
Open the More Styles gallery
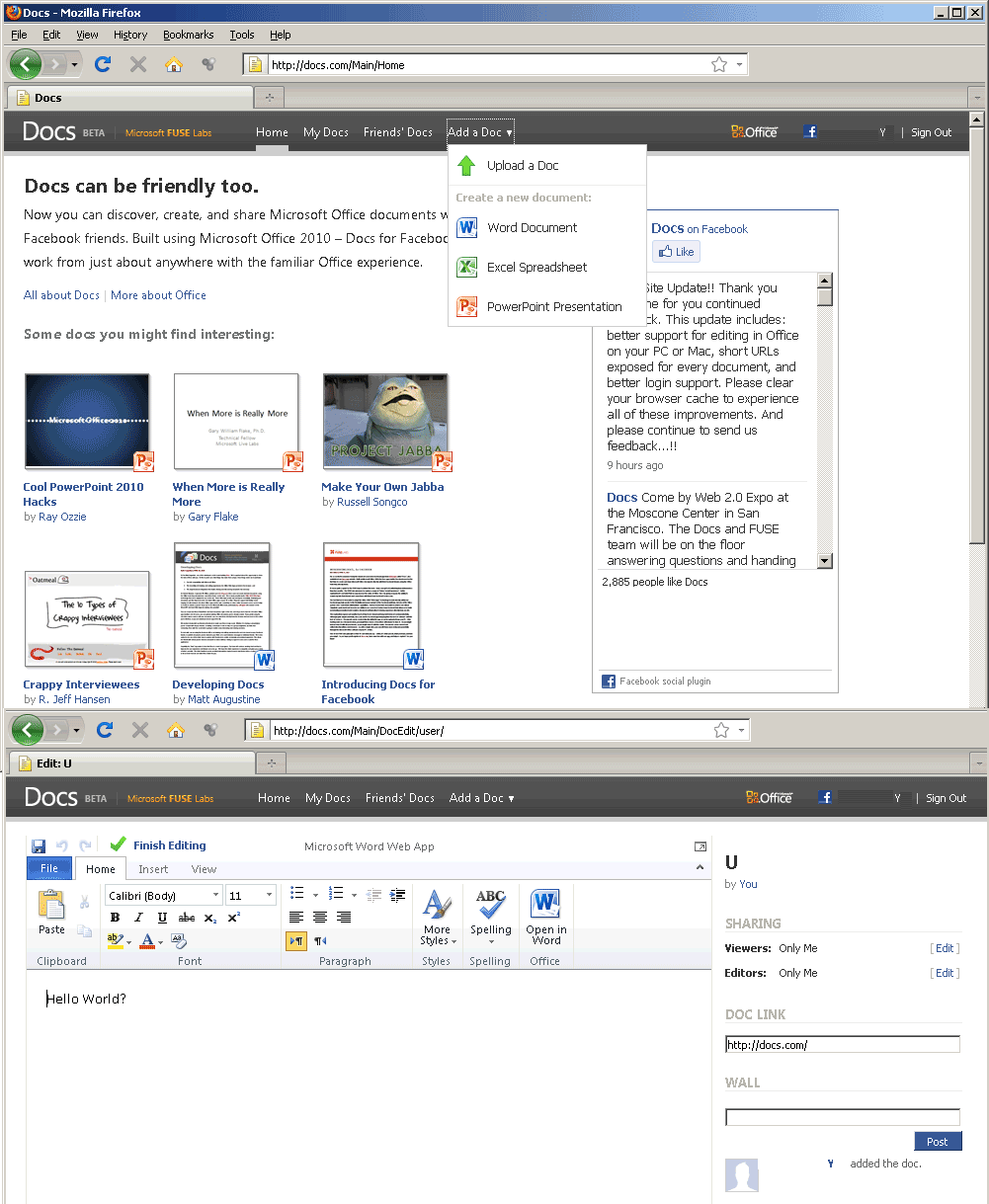[437, 918]
